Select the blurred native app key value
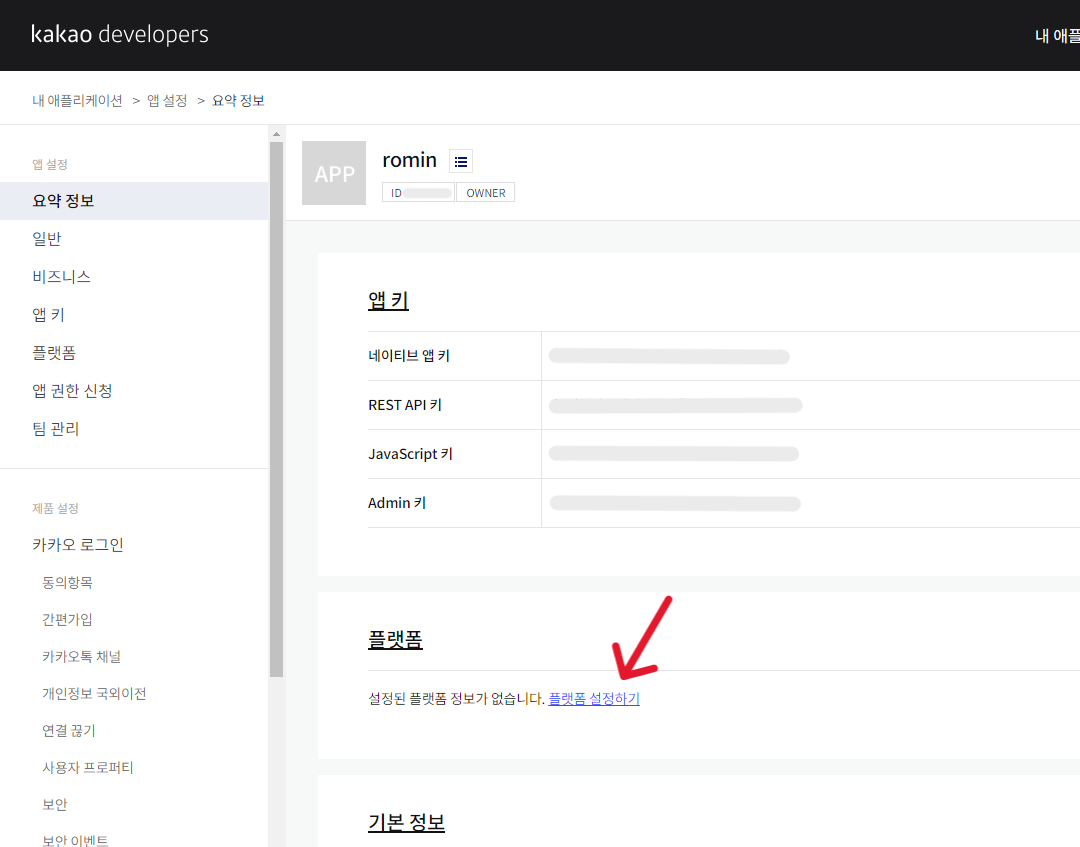The width and height of the screenshot is (1080, 847). [669, 357]
